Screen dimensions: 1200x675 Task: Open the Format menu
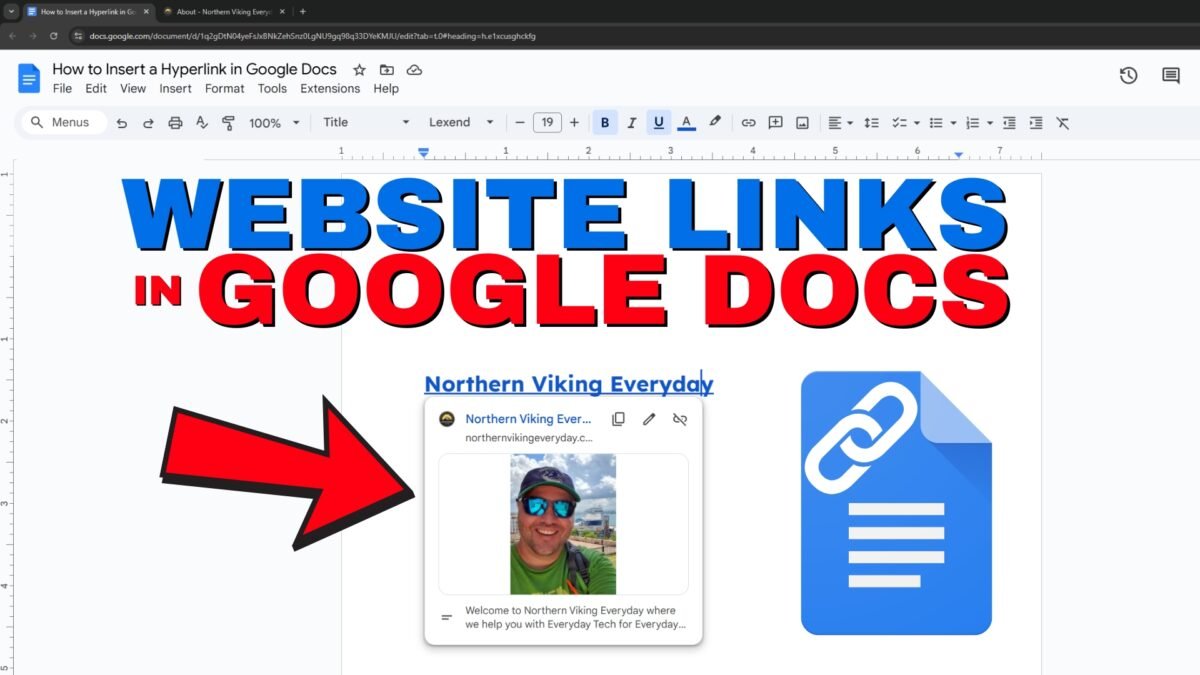(225, 88)
